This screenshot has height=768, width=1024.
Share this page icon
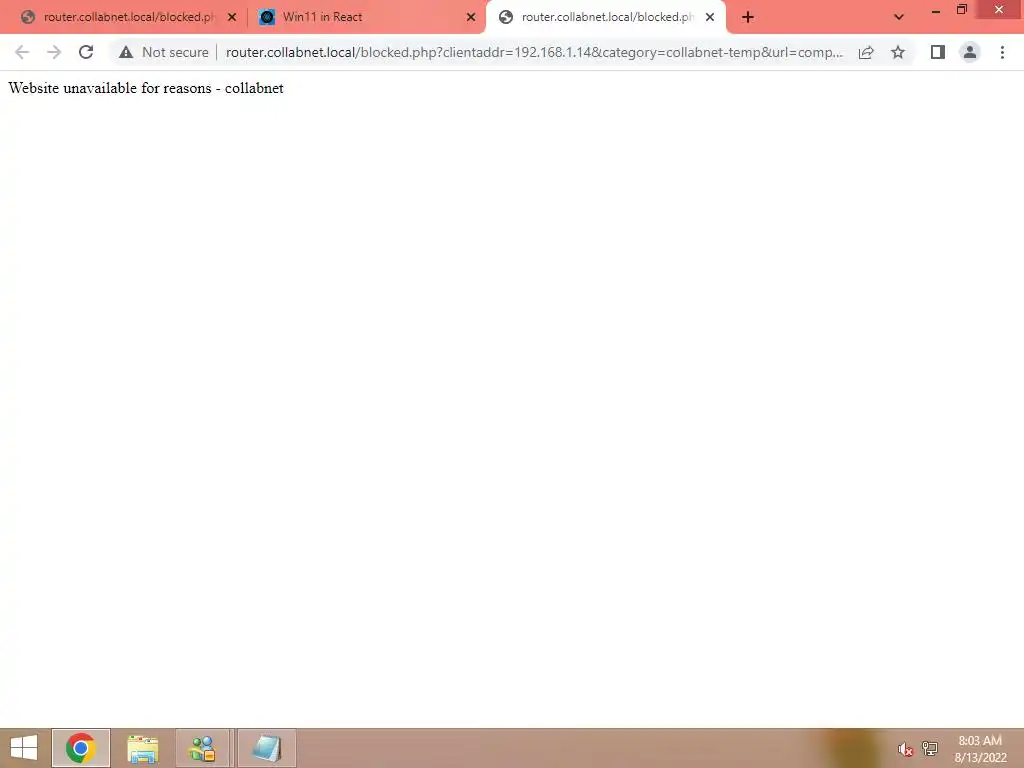[866, 52]
